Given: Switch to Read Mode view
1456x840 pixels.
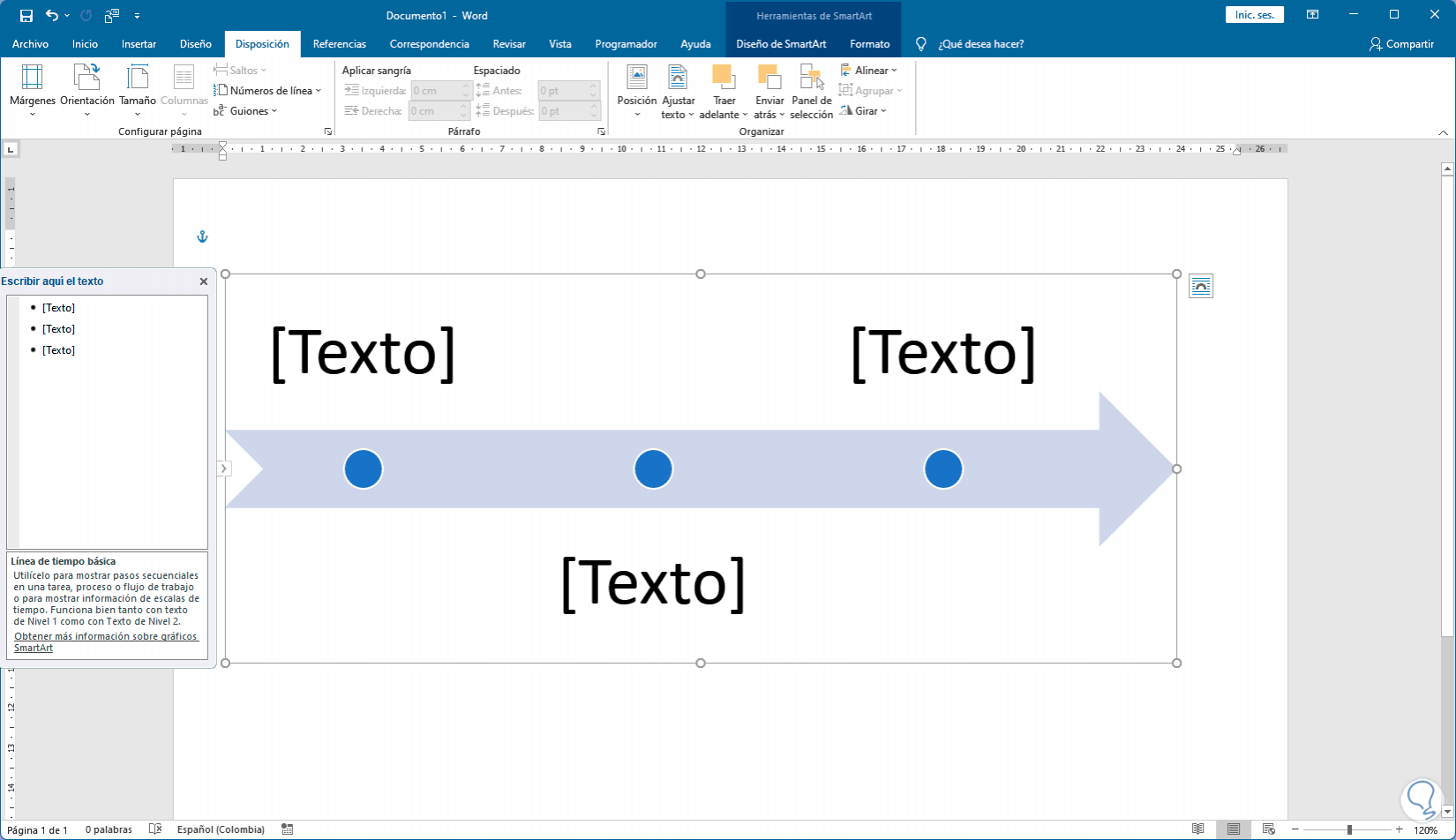Looking at the screenshot, I should (1197, 829).
